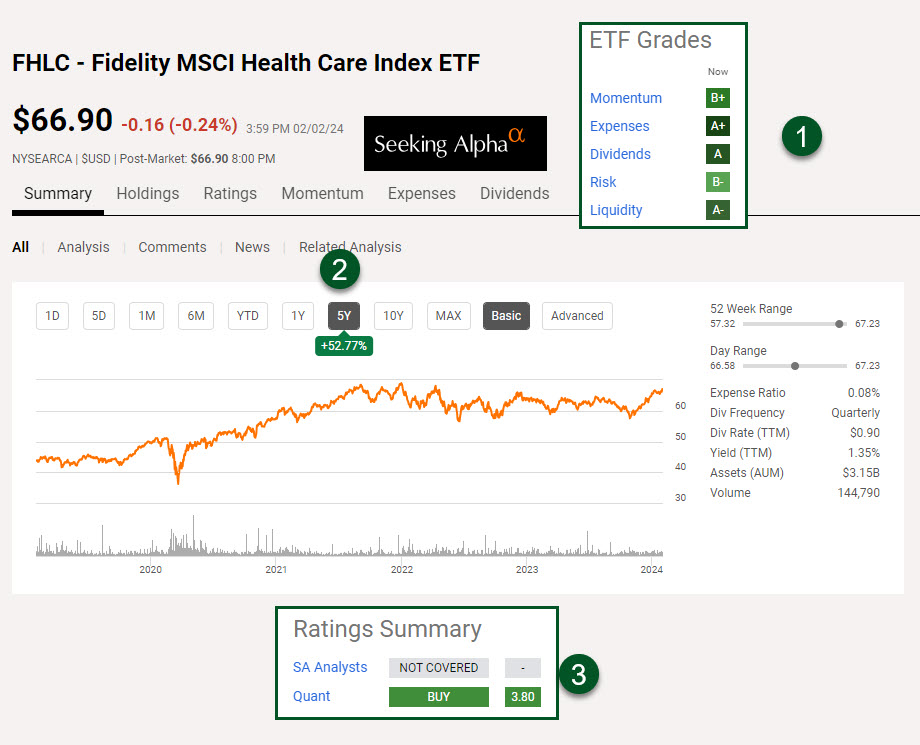Viewport: 920px width, 745px height.
Task: Click the Momentum B+ grade badge
Action: coord(717,98)
